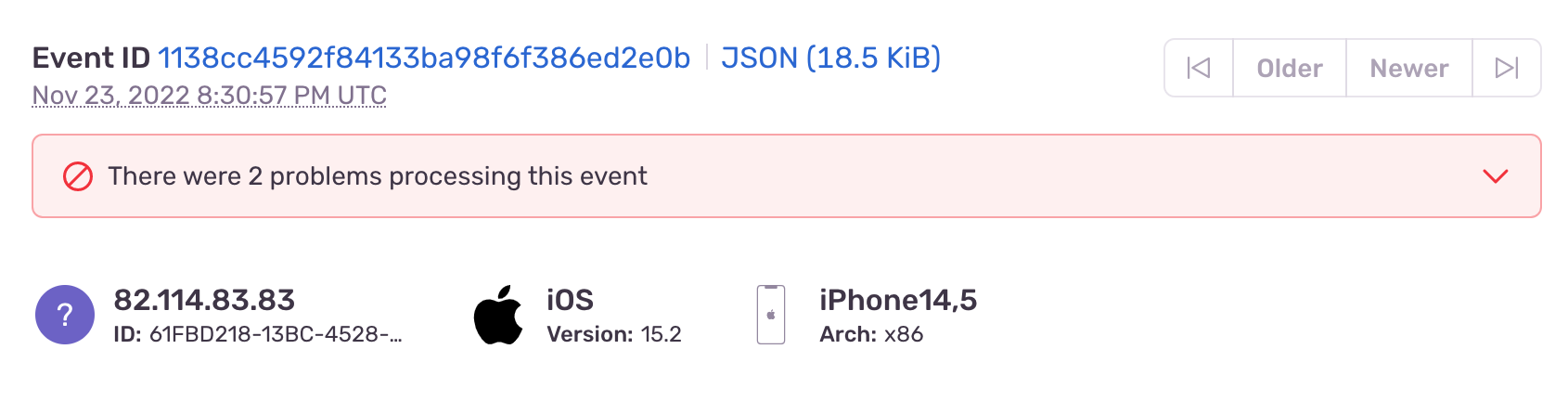The width and height of the screenshot is (1568, 414).
Task: Go to the Older event
Action: click(x=1290, y=68)
